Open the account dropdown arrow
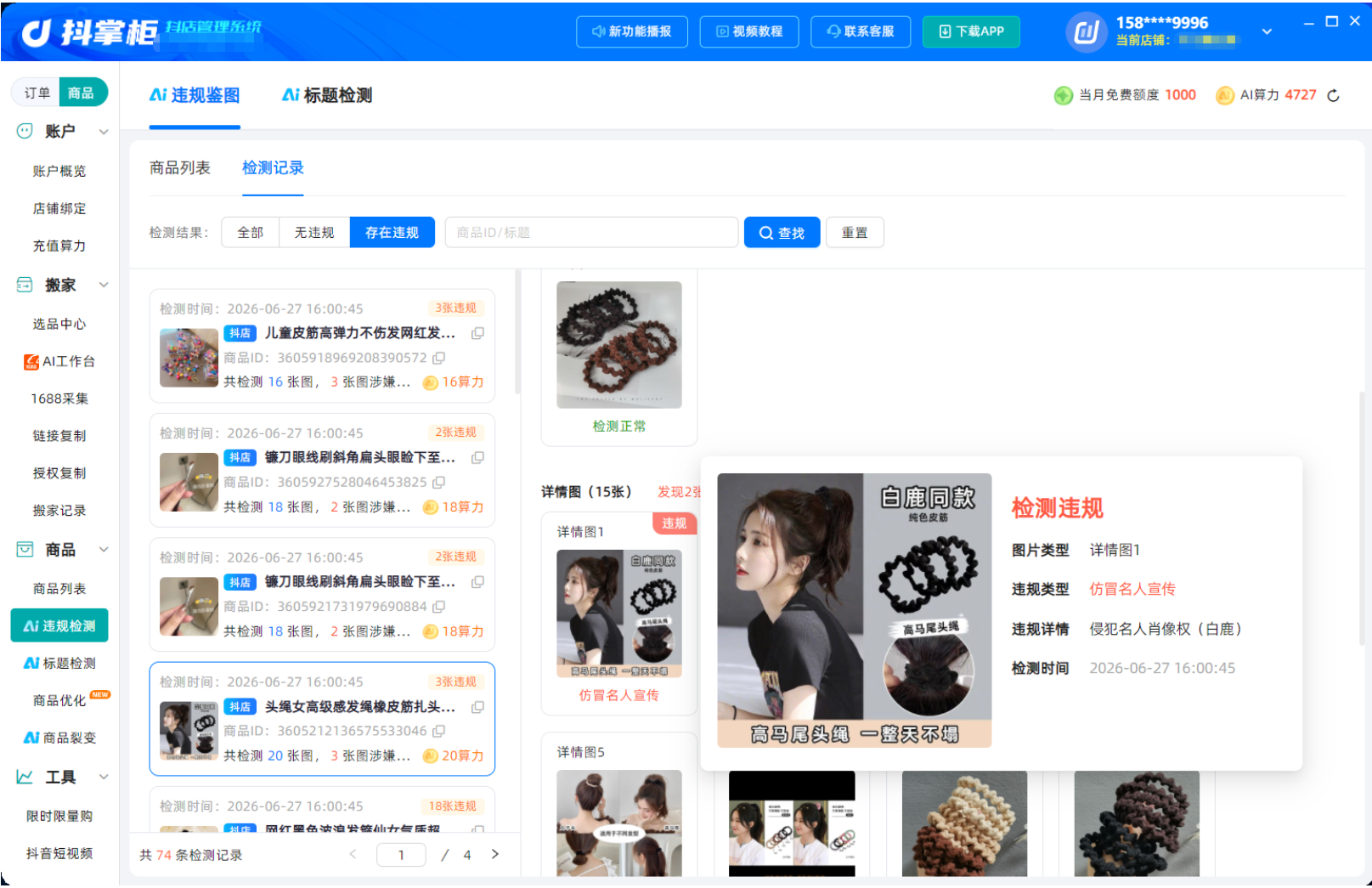1372x888 pixels. click(x=1267, y=31)
